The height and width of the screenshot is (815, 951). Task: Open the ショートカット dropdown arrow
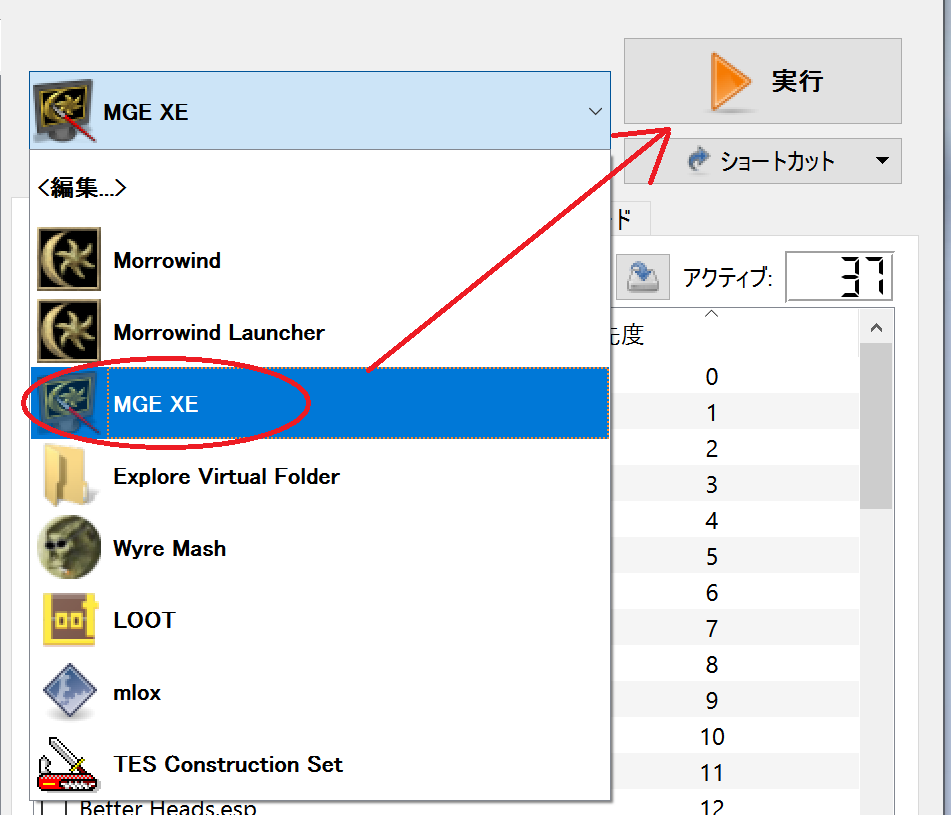pos(881,161)
